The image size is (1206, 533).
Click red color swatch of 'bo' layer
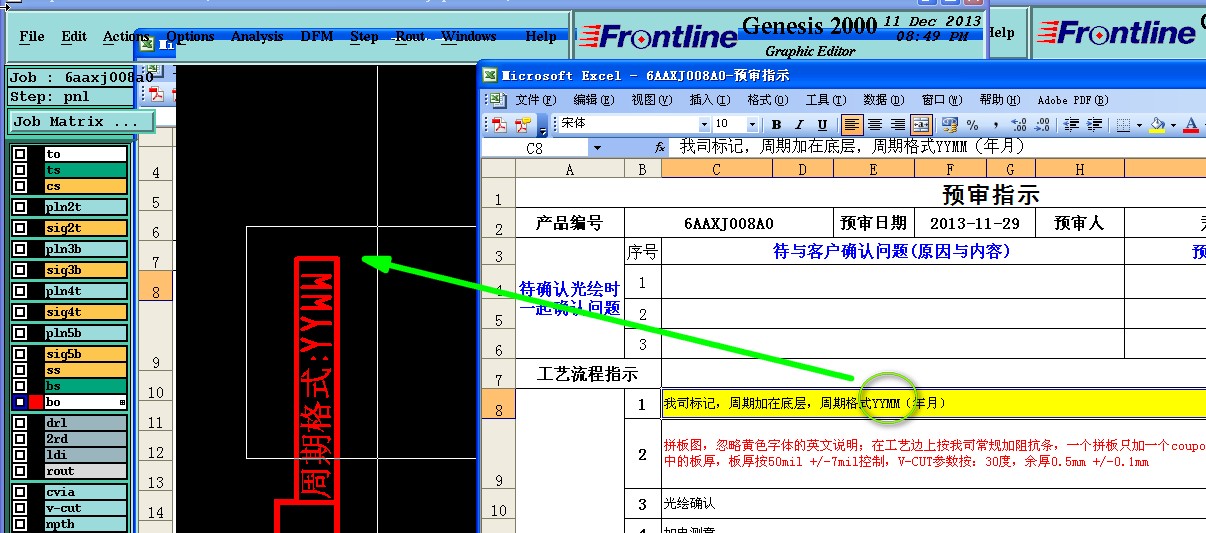36,402
